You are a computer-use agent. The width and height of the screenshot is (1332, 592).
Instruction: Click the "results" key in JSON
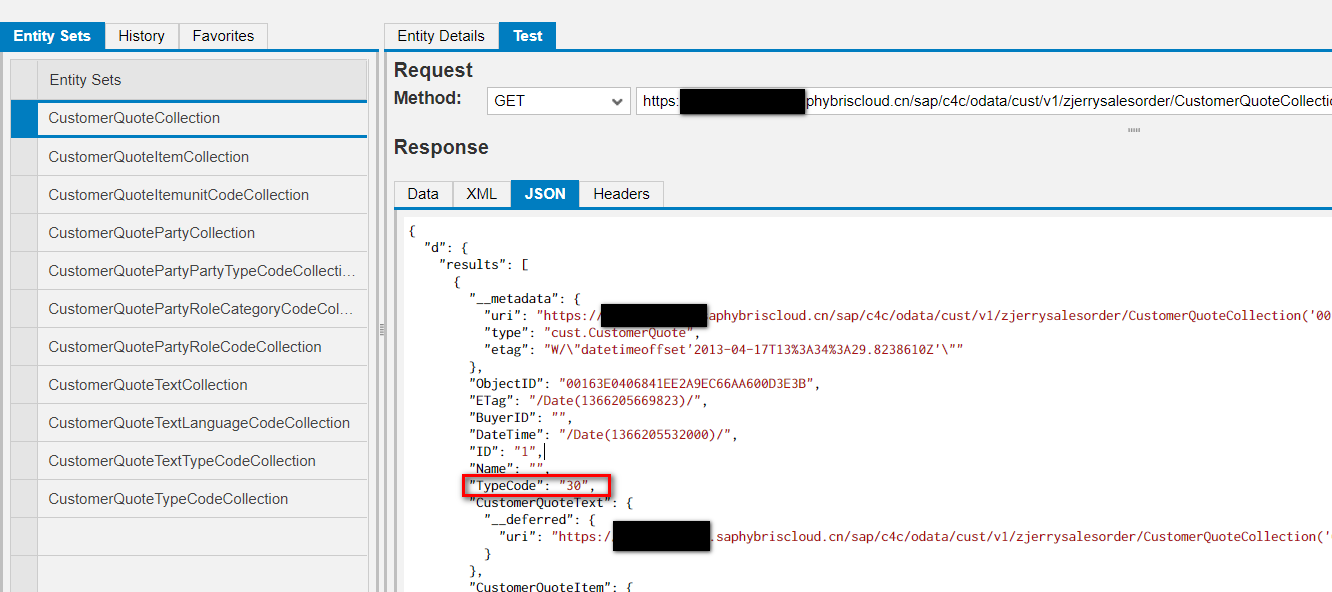click(x=474, y=264)
